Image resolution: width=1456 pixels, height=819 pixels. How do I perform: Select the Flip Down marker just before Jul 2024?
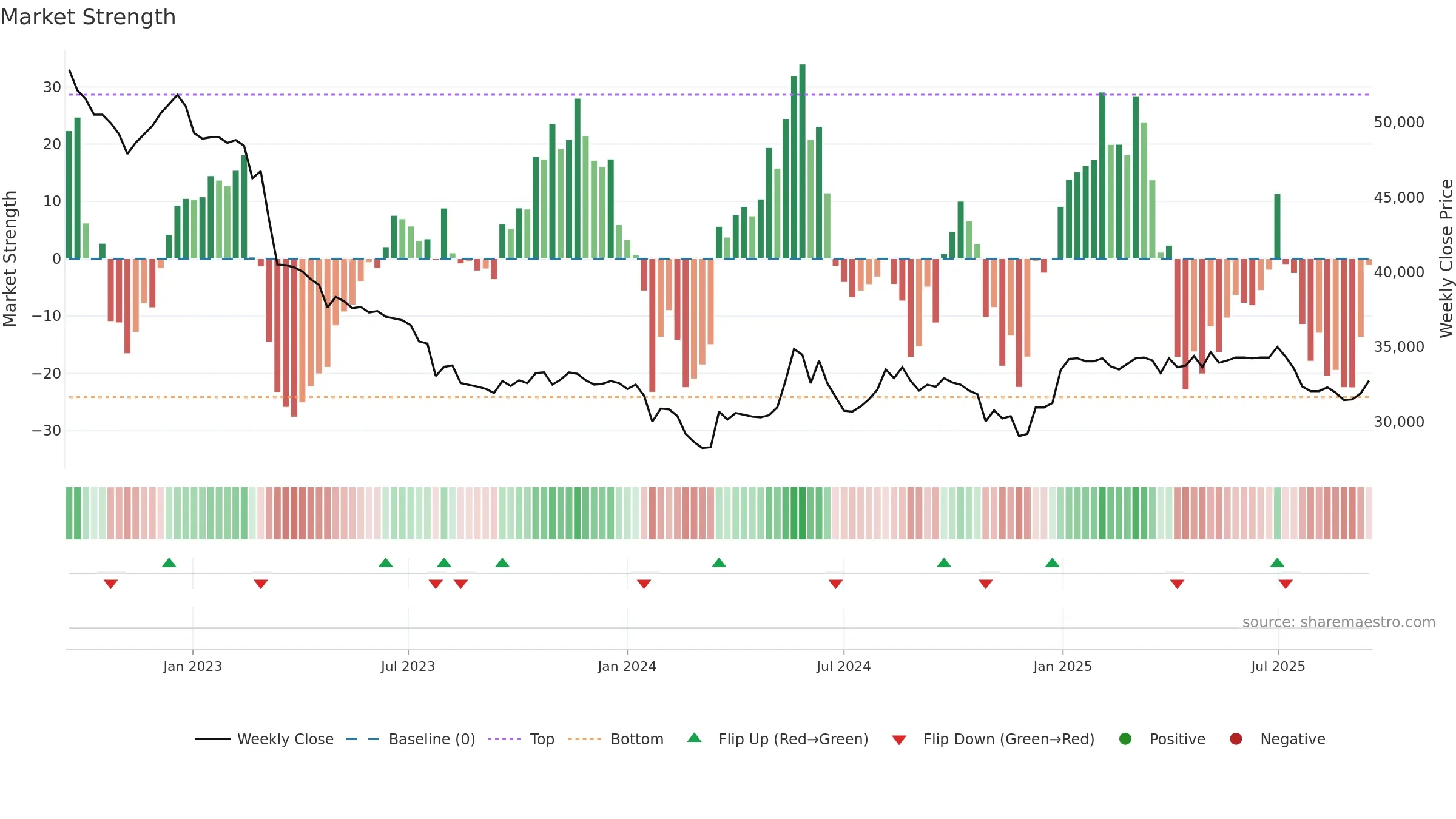[x=835, y=584]
